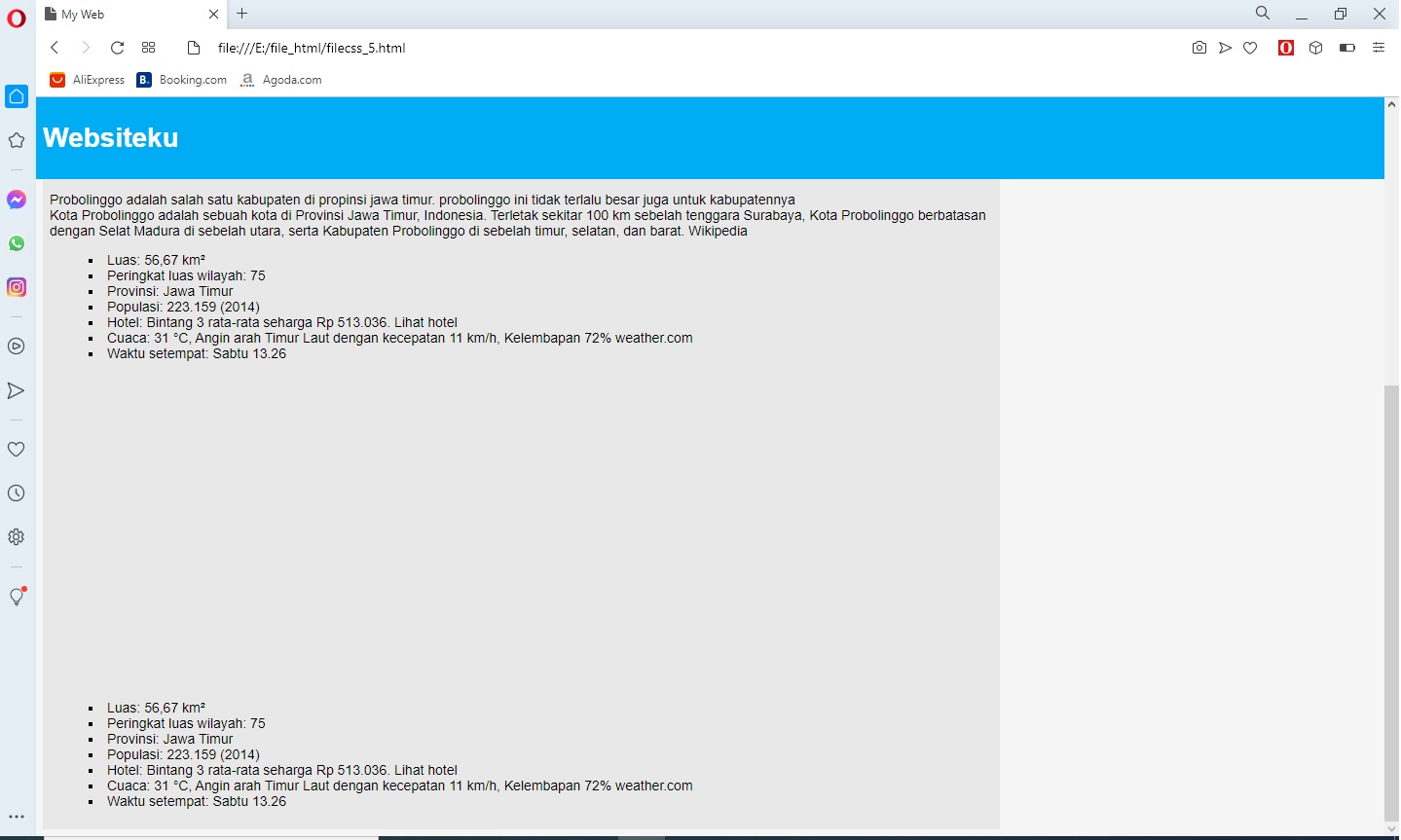Open bookmarks with the star sidebar icon
This screenshot has width=1401, height=840.
(x=16, y=140)
